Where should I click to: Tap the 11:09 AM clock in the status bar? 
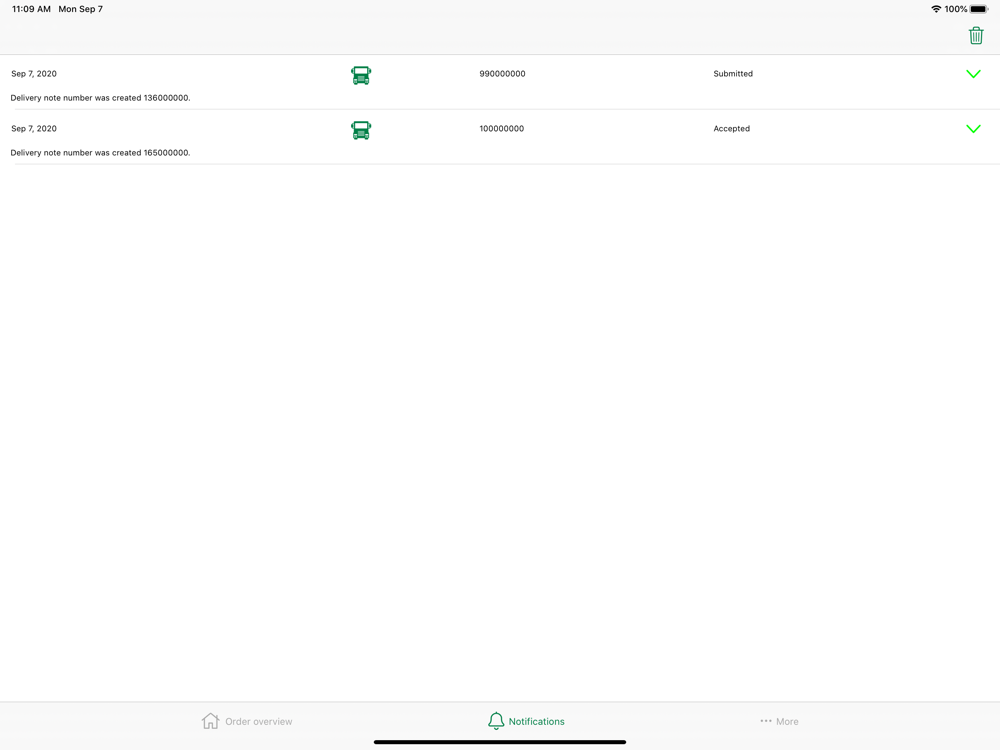pyautogui.click(x=31, y=9)
